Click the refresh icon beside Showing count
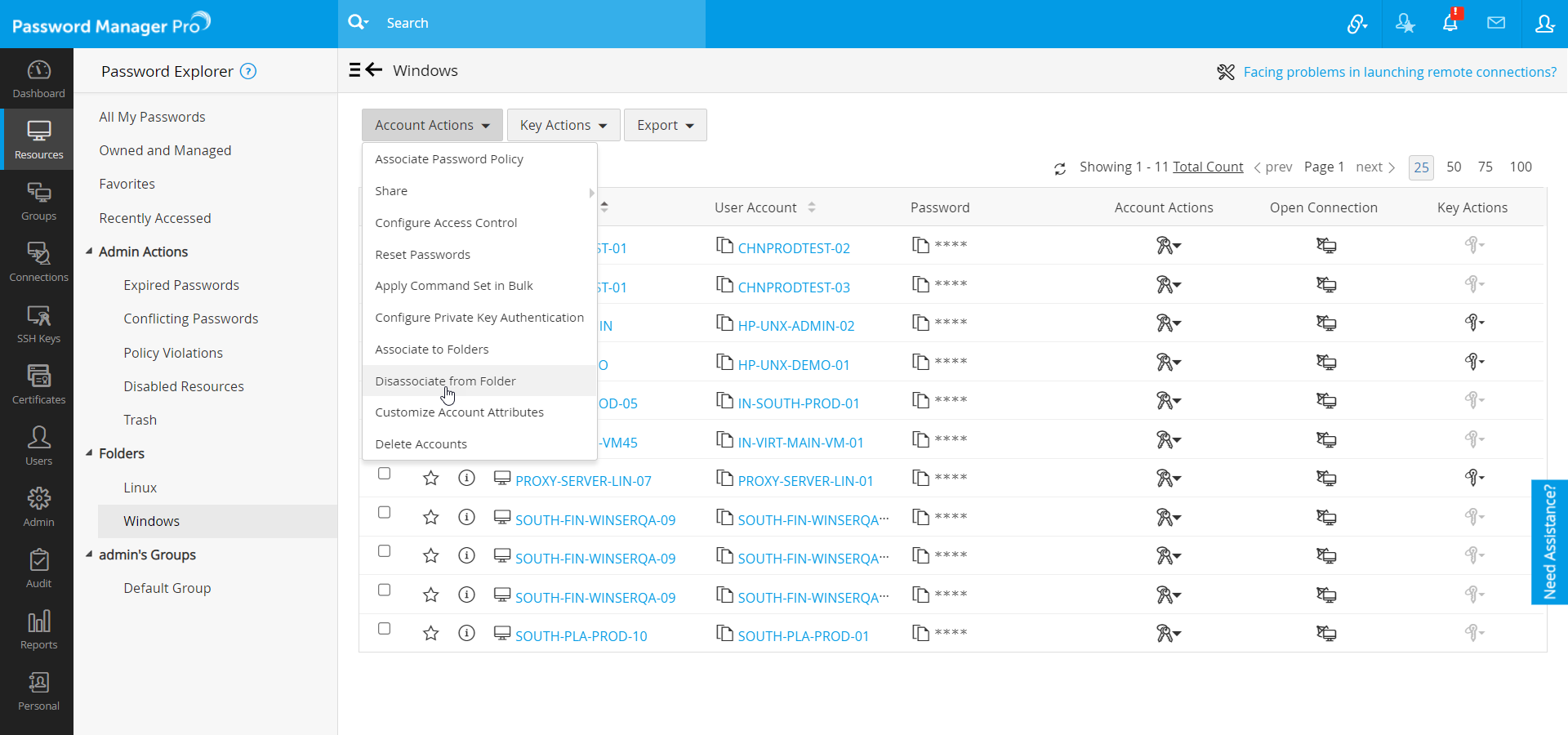 tap(1059, 168)
